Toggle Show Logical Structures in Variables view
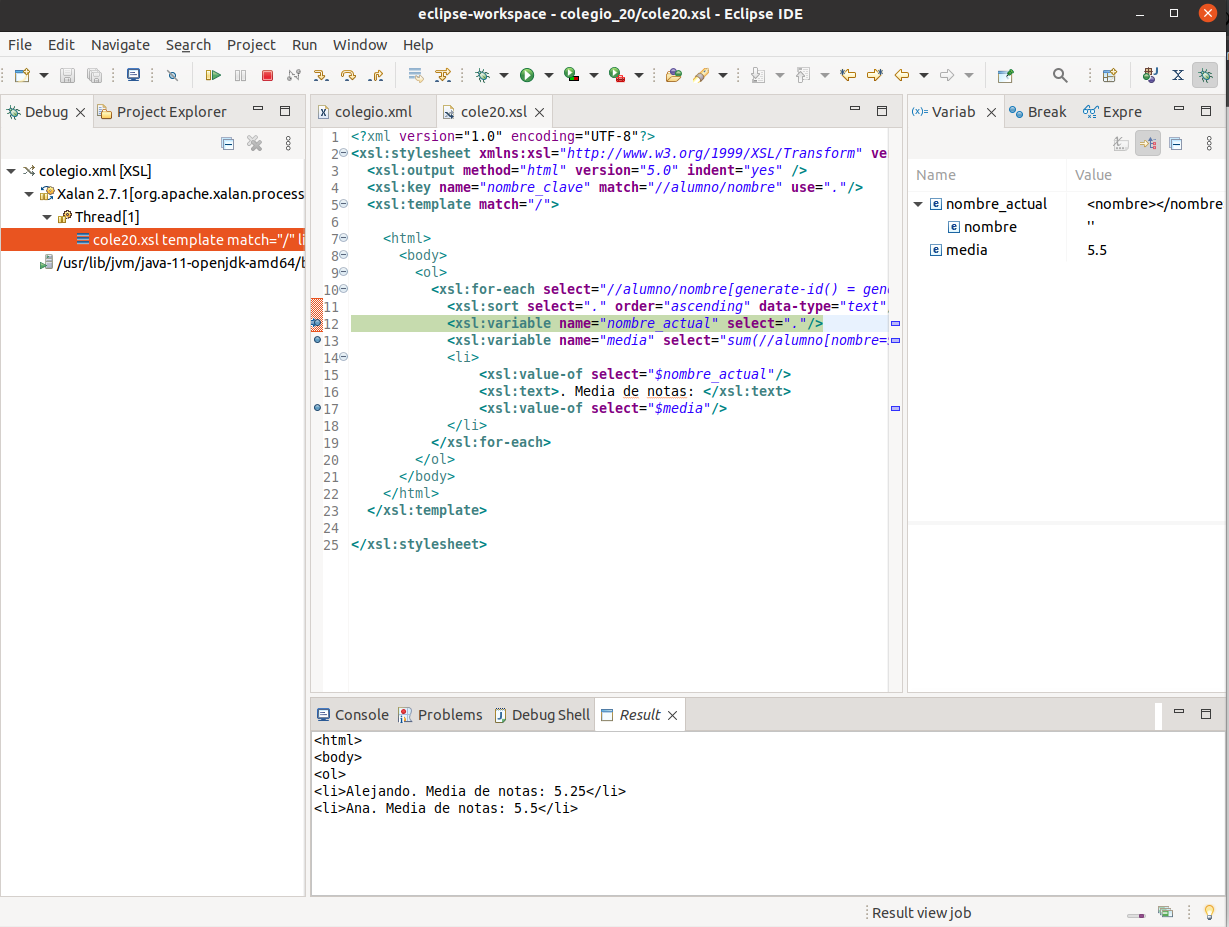Viewport: 1229px width, 927px height. 1148,143
